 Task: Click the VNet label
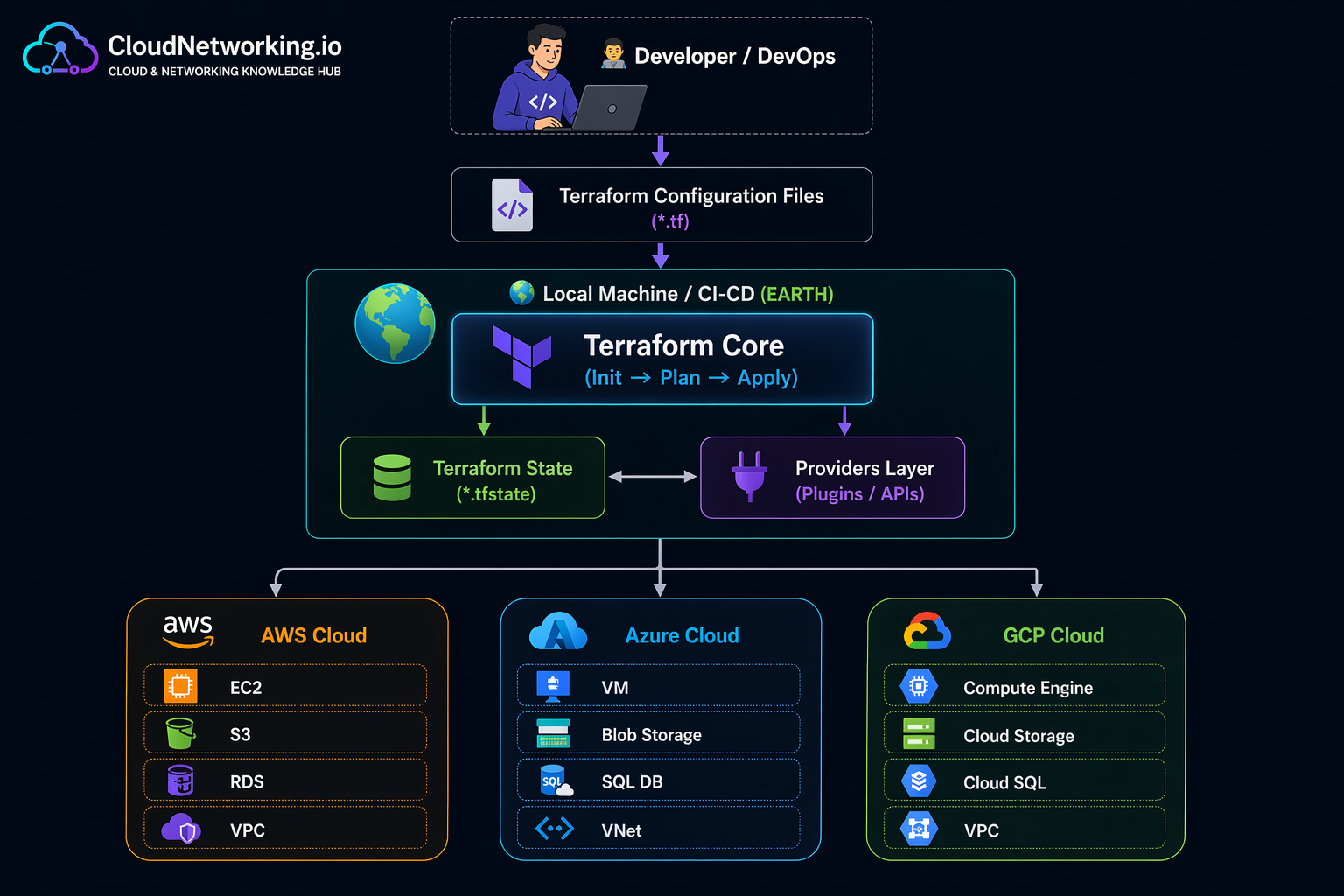(x=621, y=830)
